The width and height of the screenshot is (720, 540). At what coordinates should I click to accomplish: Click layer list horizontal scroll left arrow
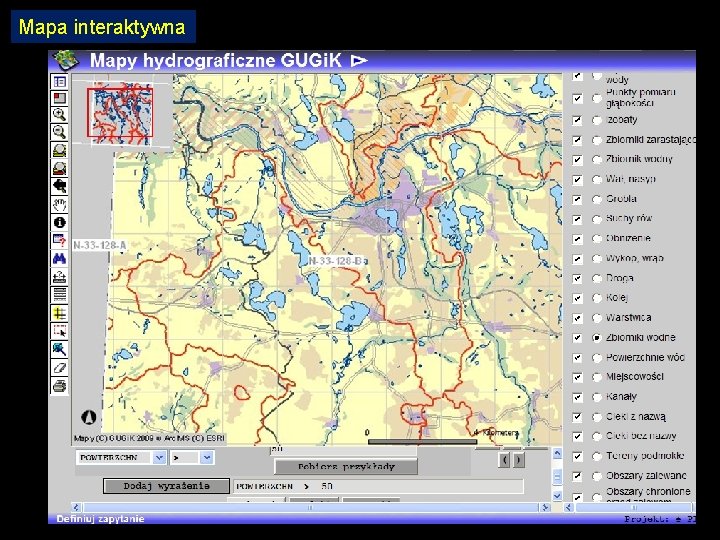569,507
